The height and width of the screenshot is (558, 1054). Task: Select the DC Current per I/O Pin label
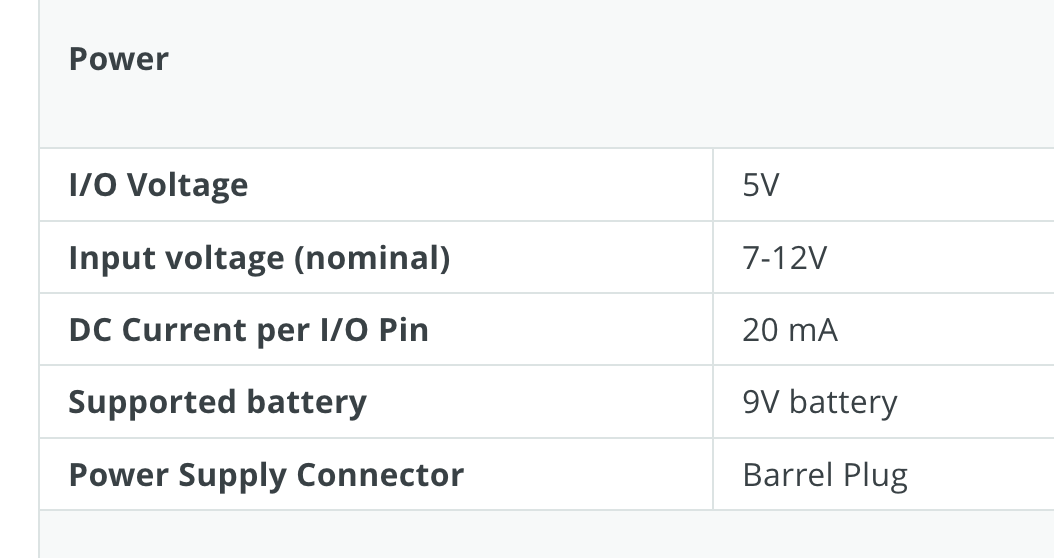[249, 330]
